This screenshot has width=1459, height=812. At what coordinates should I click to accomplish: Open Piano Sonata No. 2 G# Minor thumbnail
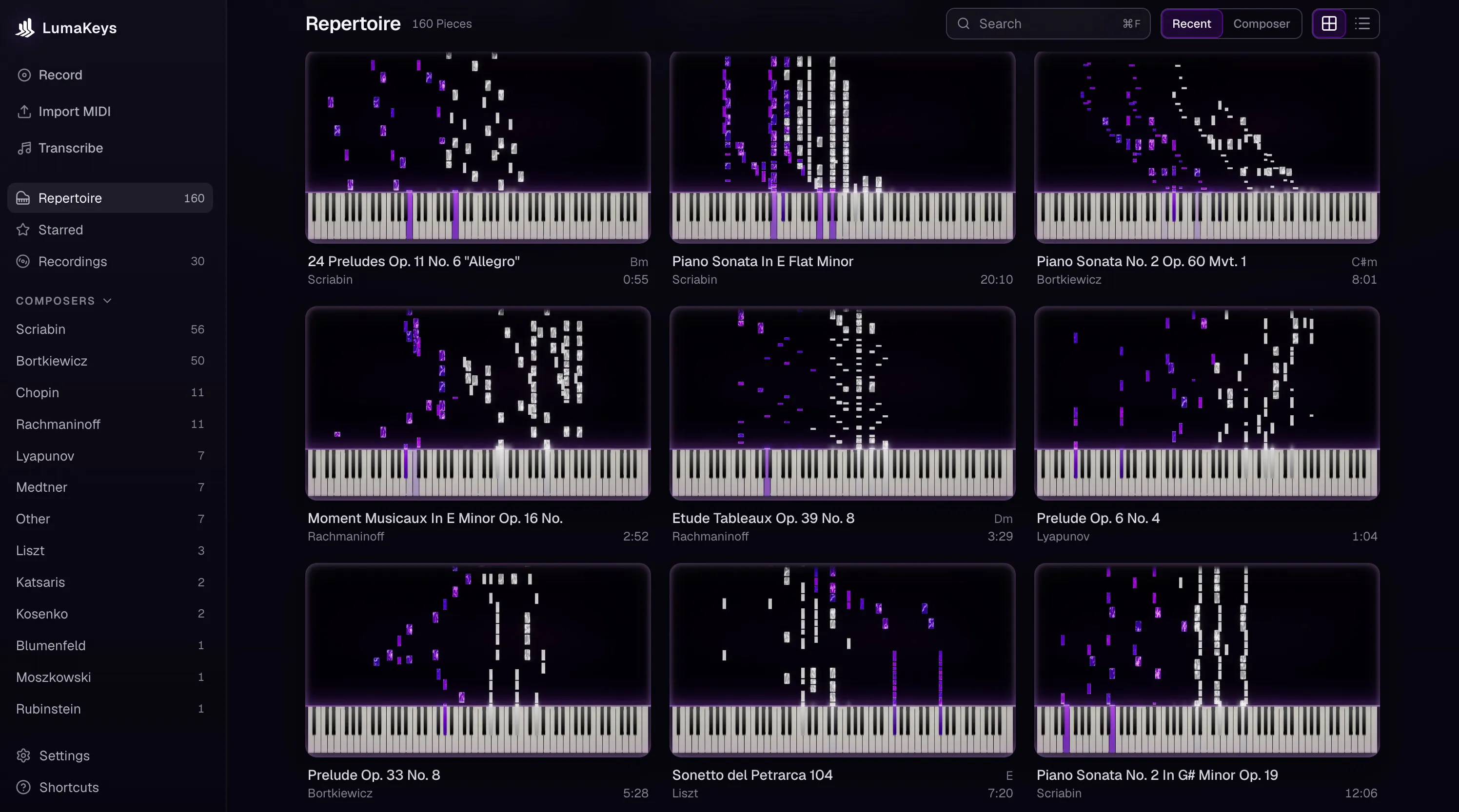1207,660
